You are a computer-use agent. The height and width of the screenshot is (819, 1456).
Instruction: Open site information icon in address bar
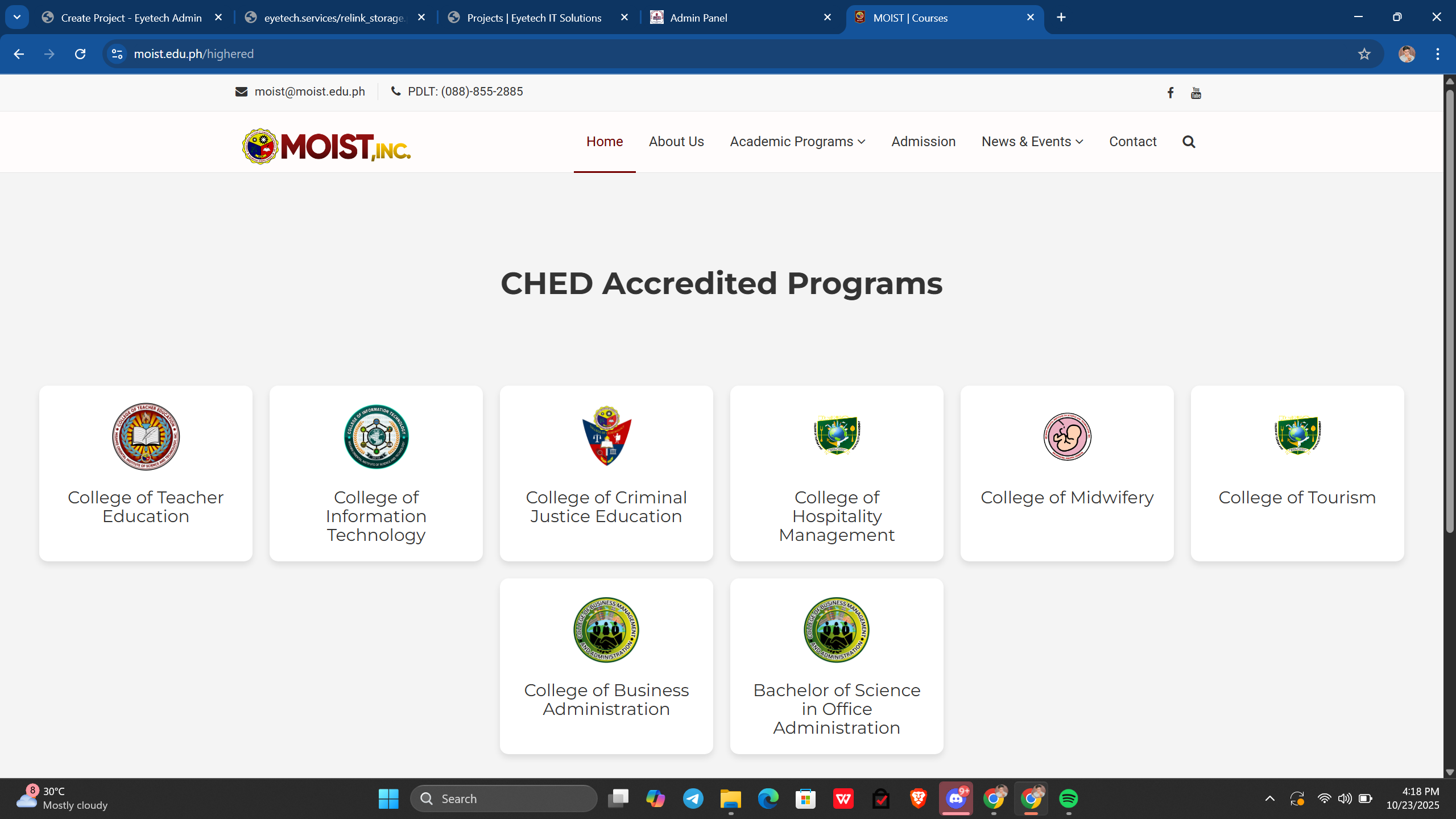pos(117,54)
